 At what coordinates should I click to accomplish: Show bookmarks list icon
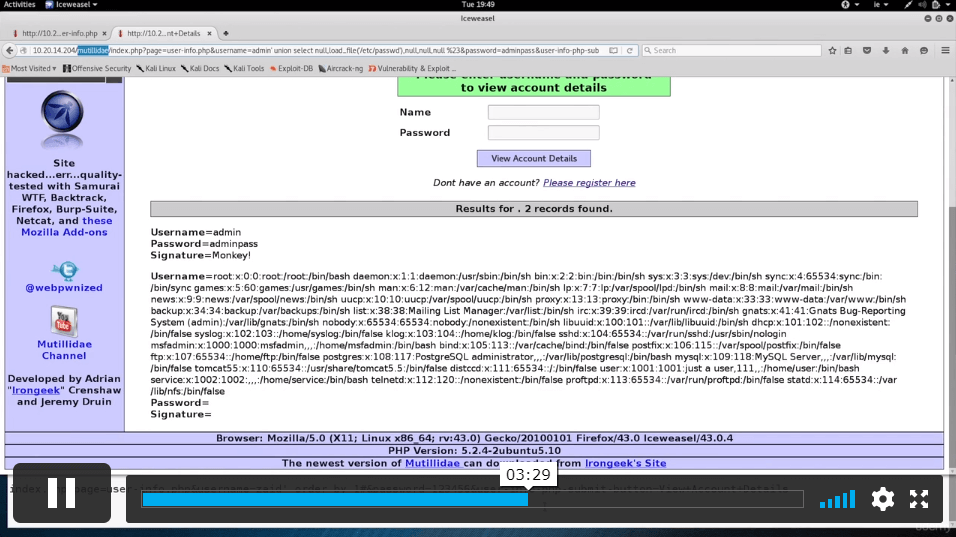848,51
